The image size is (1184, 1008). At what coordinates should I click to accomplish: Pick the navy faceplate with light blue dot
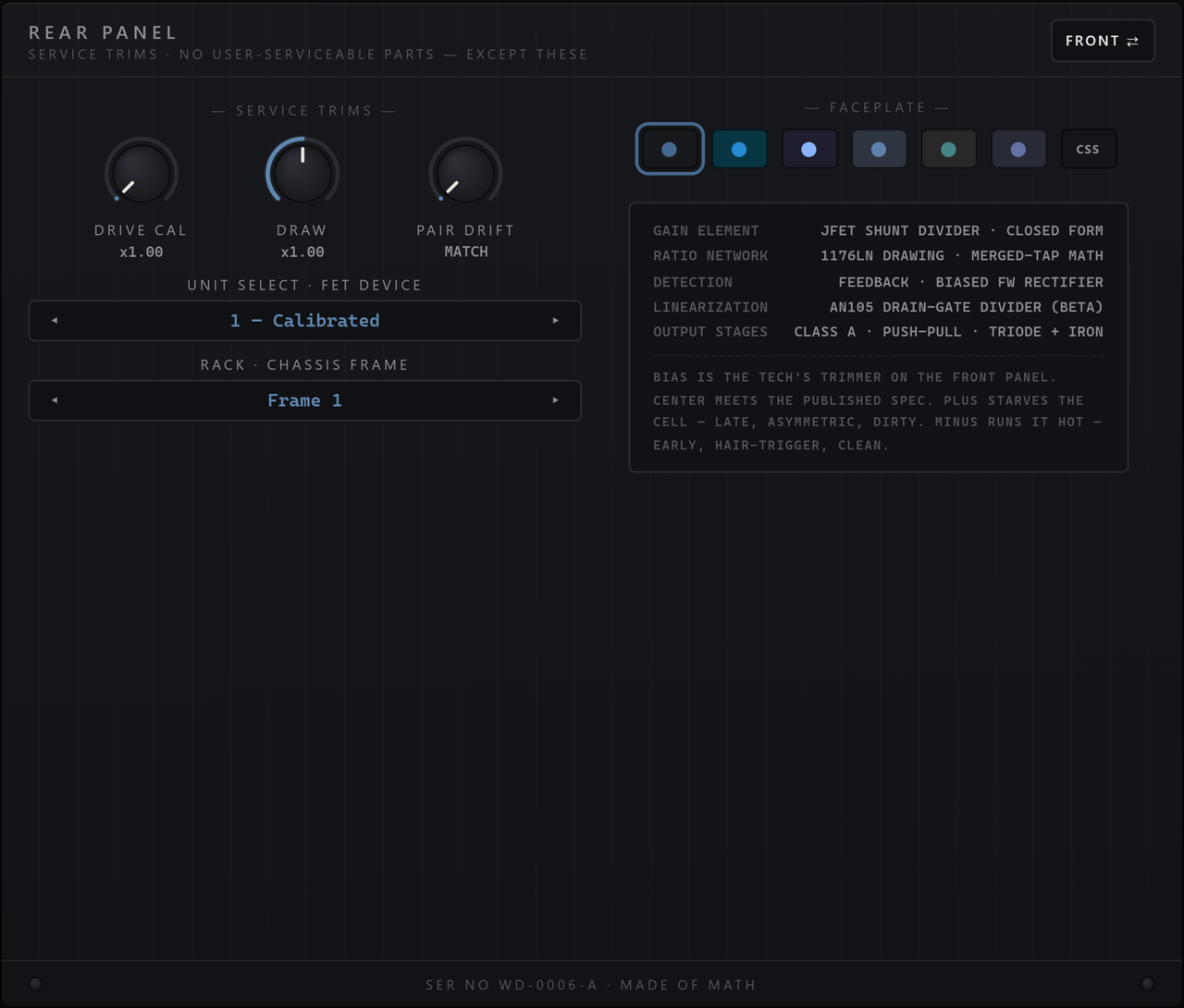[809, 149]
